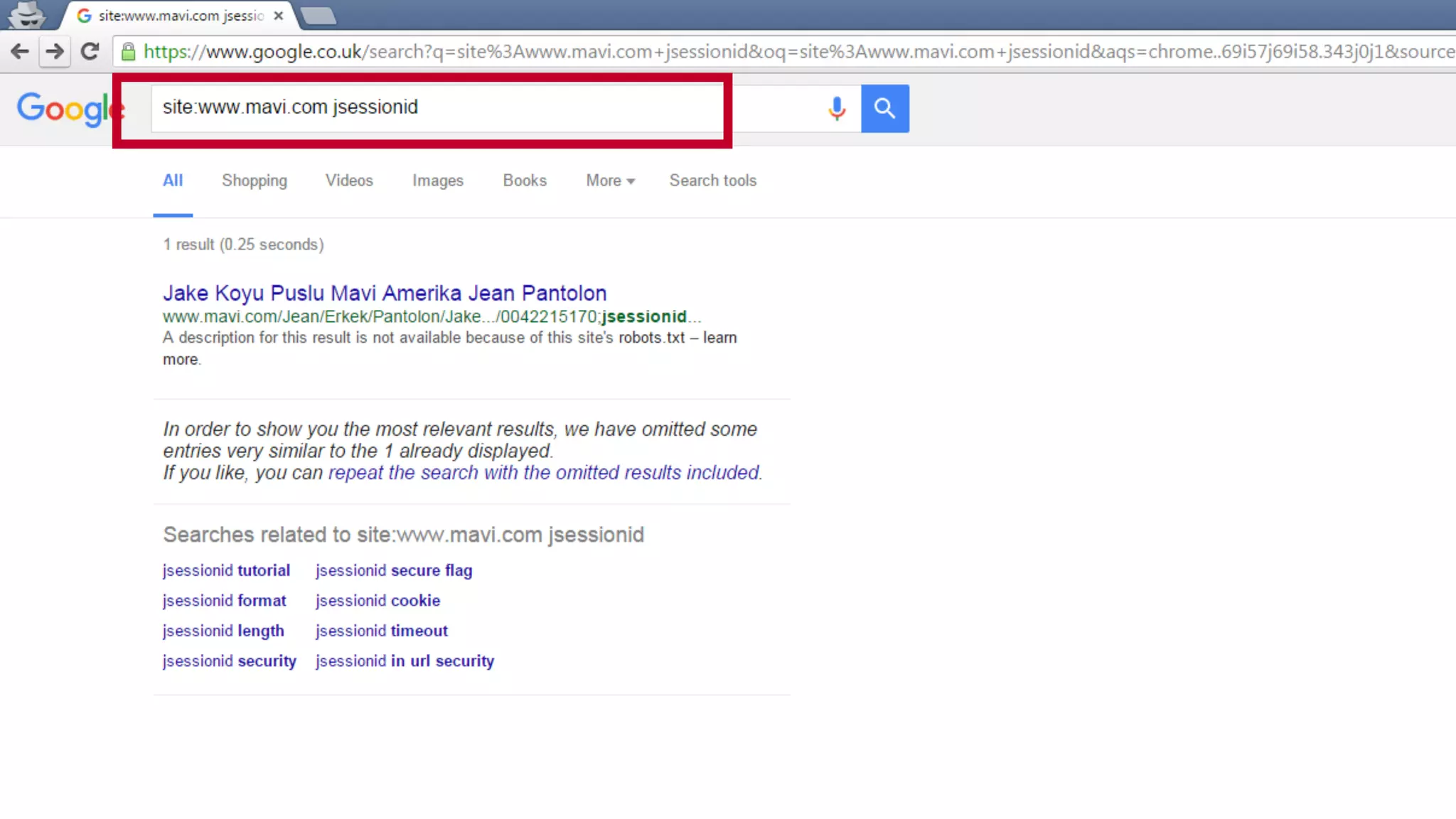Screen dimensions: 1456x819
Task: Click the blue magnifier search button
Action: tap(884, 108)
